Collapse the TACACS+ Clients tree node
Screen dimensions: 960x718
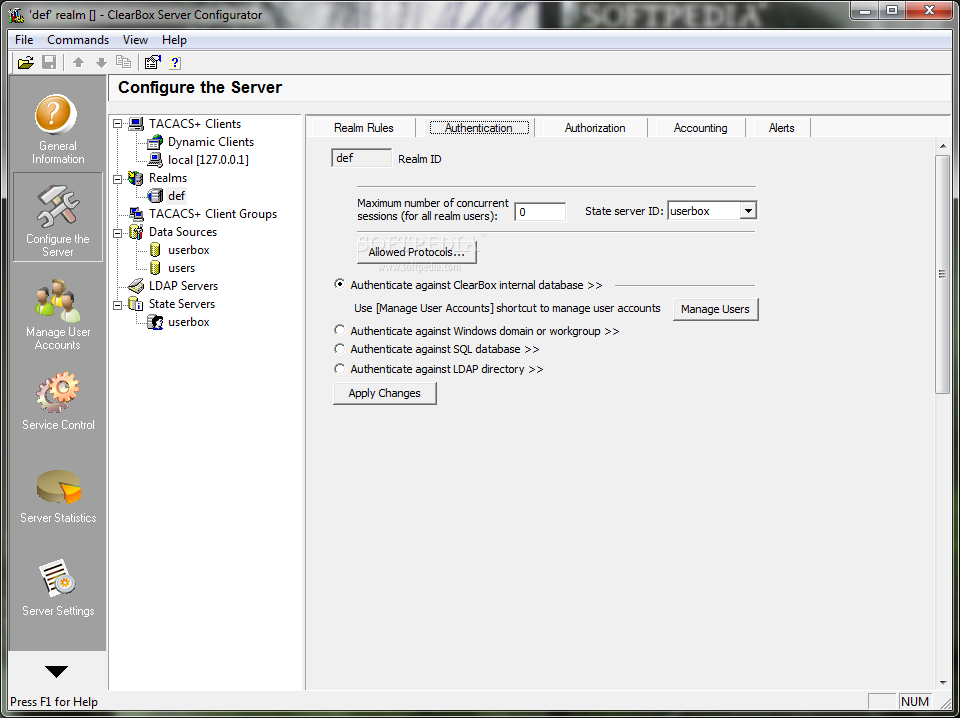pos(118,124)
